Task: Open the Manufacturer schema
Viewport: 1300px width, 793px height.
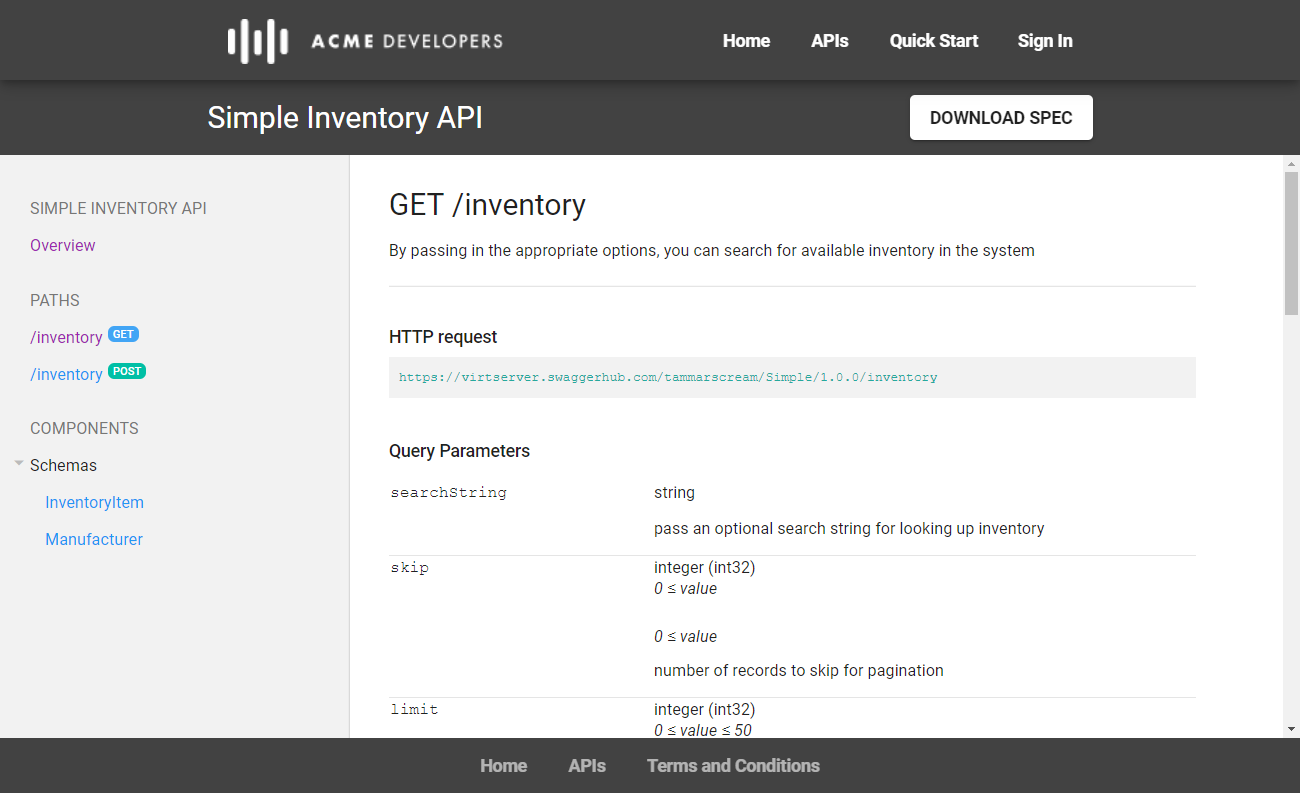Action: 94,540
